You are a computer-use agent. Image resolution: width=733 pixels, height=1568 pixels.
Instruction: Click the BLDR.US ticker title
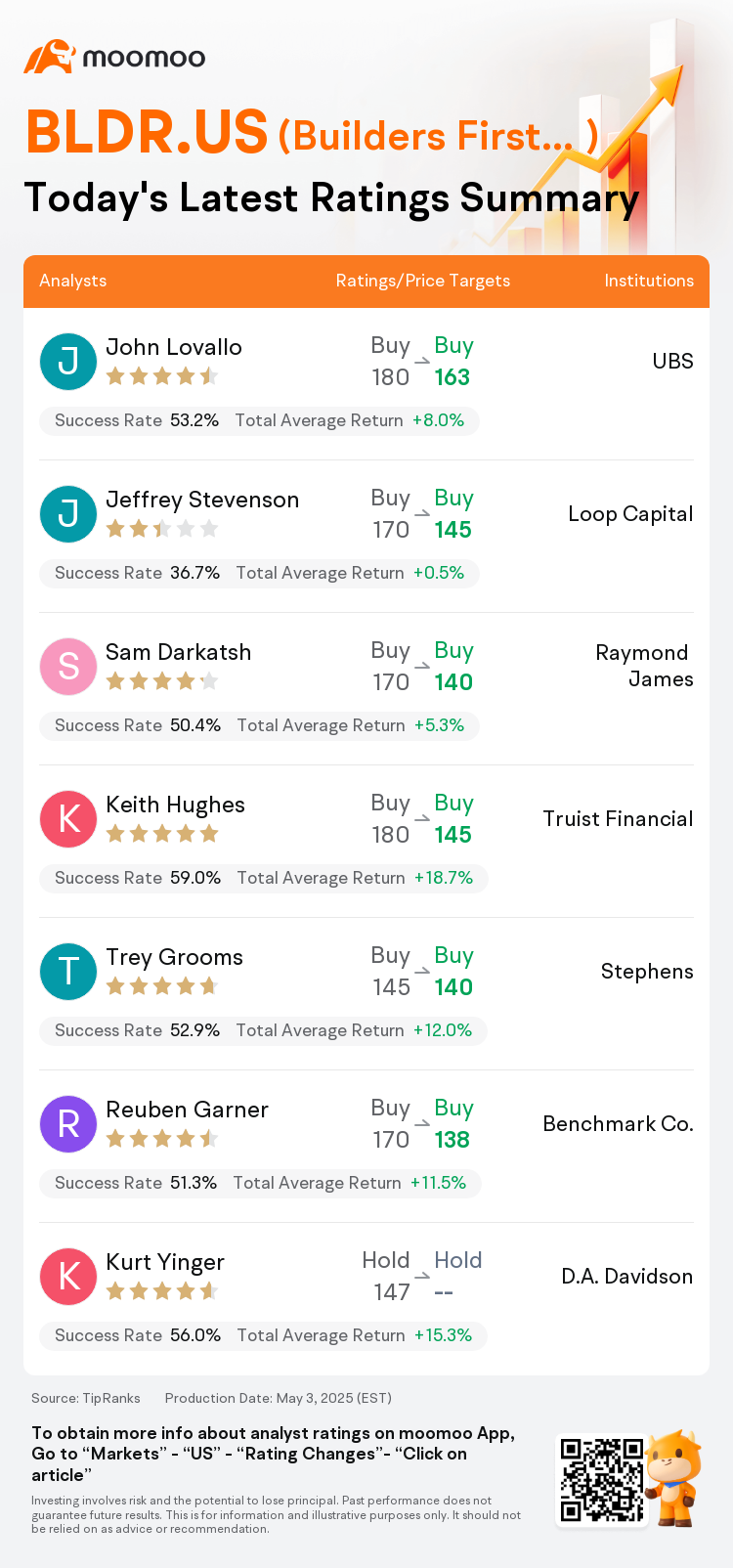(147, 132)
